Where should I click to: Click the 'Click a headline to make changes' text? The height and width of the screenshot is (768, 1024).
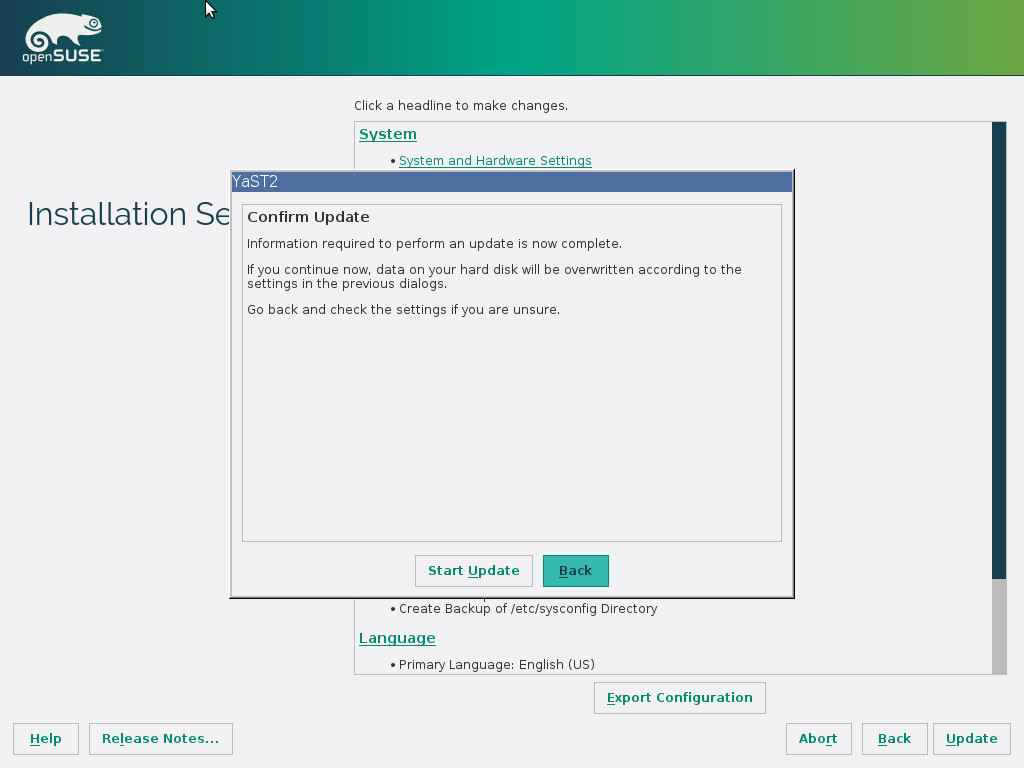[460, 105]
